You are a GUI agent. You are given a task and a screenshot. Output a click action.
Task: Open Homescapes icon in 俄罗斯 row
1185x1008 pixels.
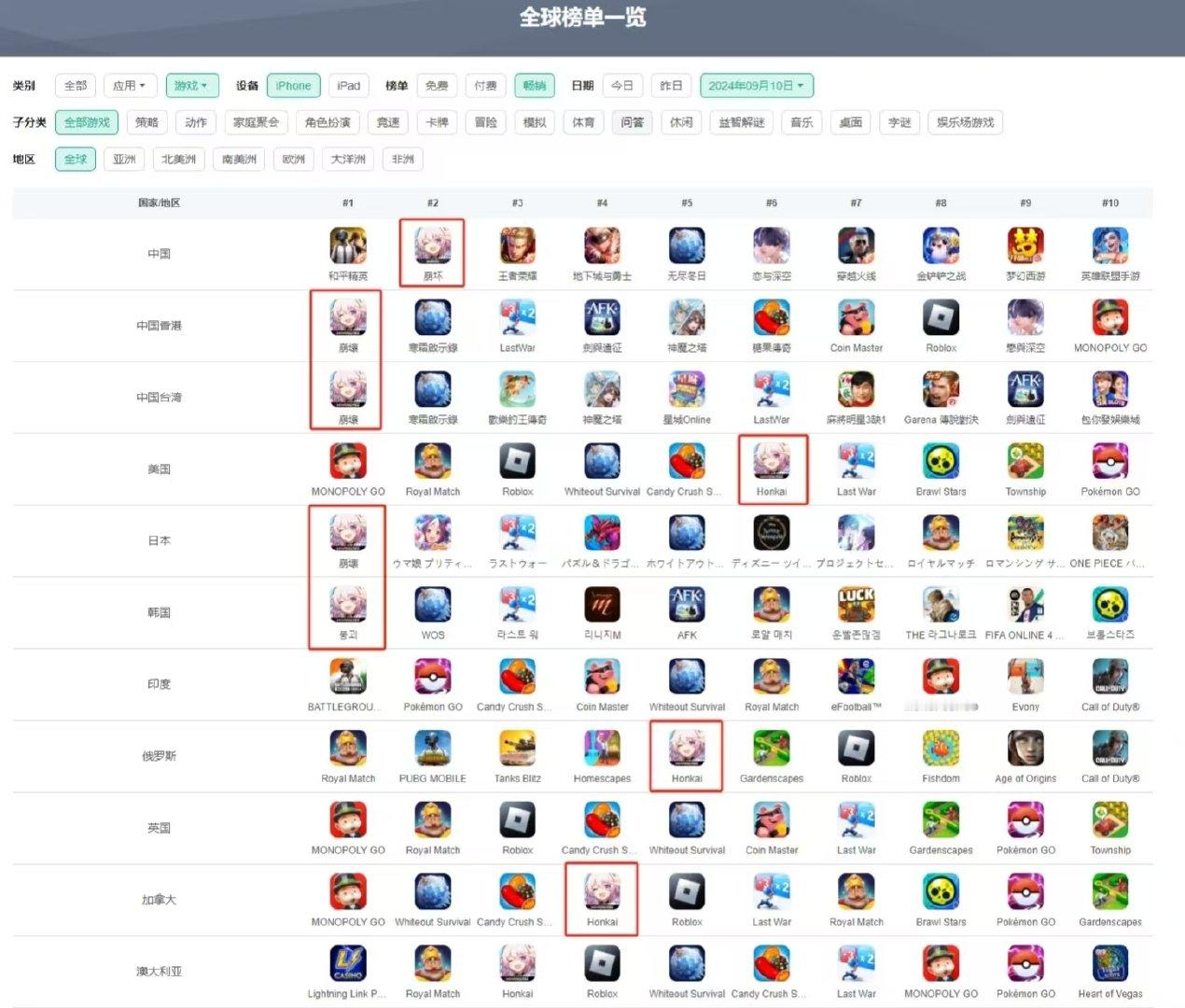[602, 749]
